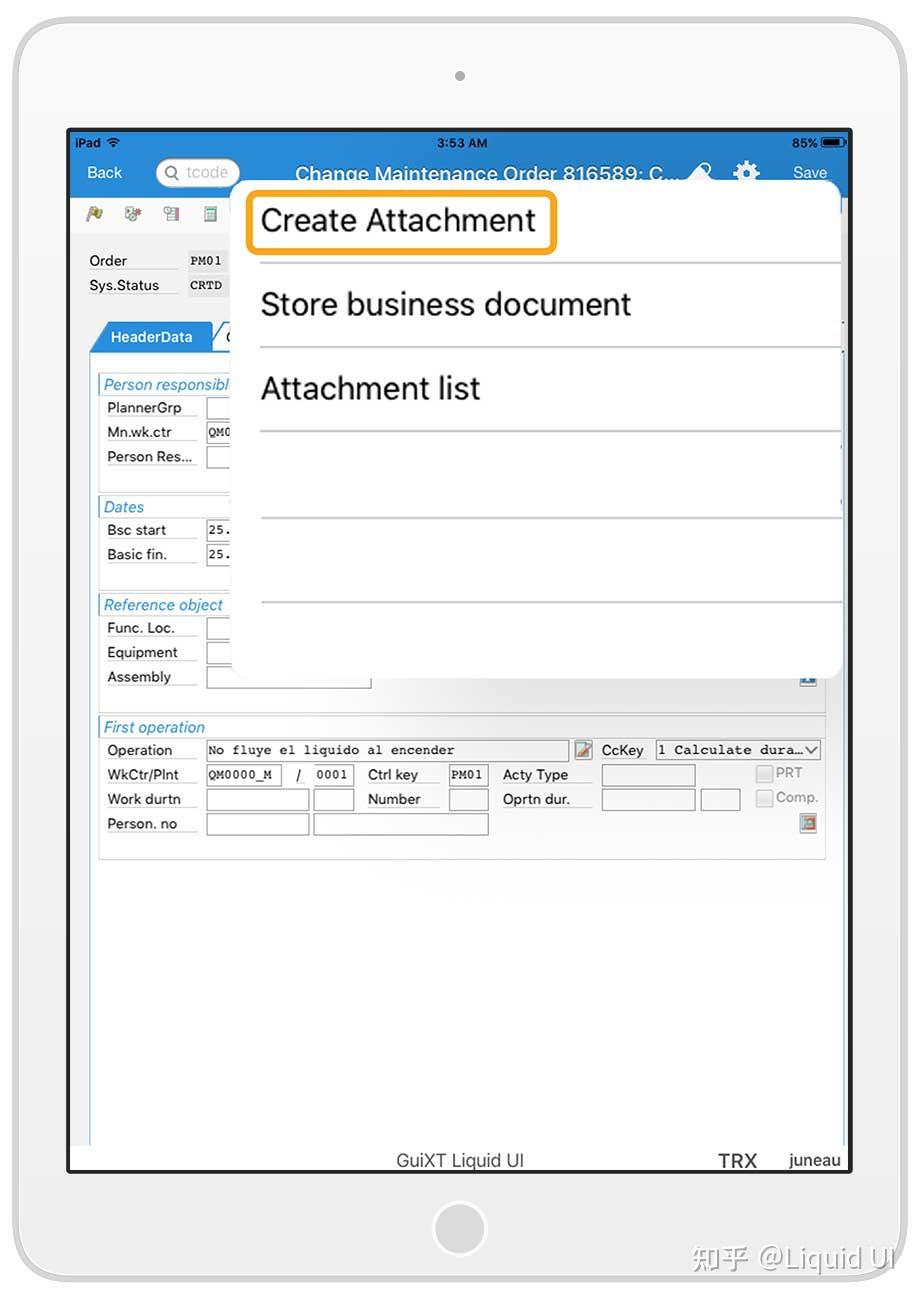Expand the Reference object section
Viewport: 920px width, 1300px height.
pos(163,605)
